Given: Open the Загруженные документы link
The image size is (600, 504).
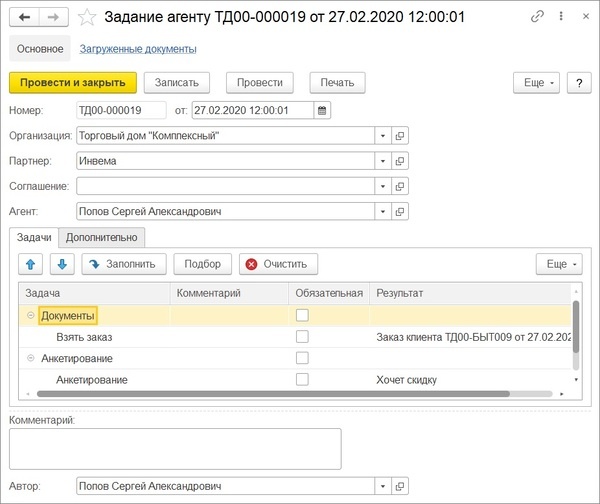Looking at the screenshot, I should pos(138,49).
